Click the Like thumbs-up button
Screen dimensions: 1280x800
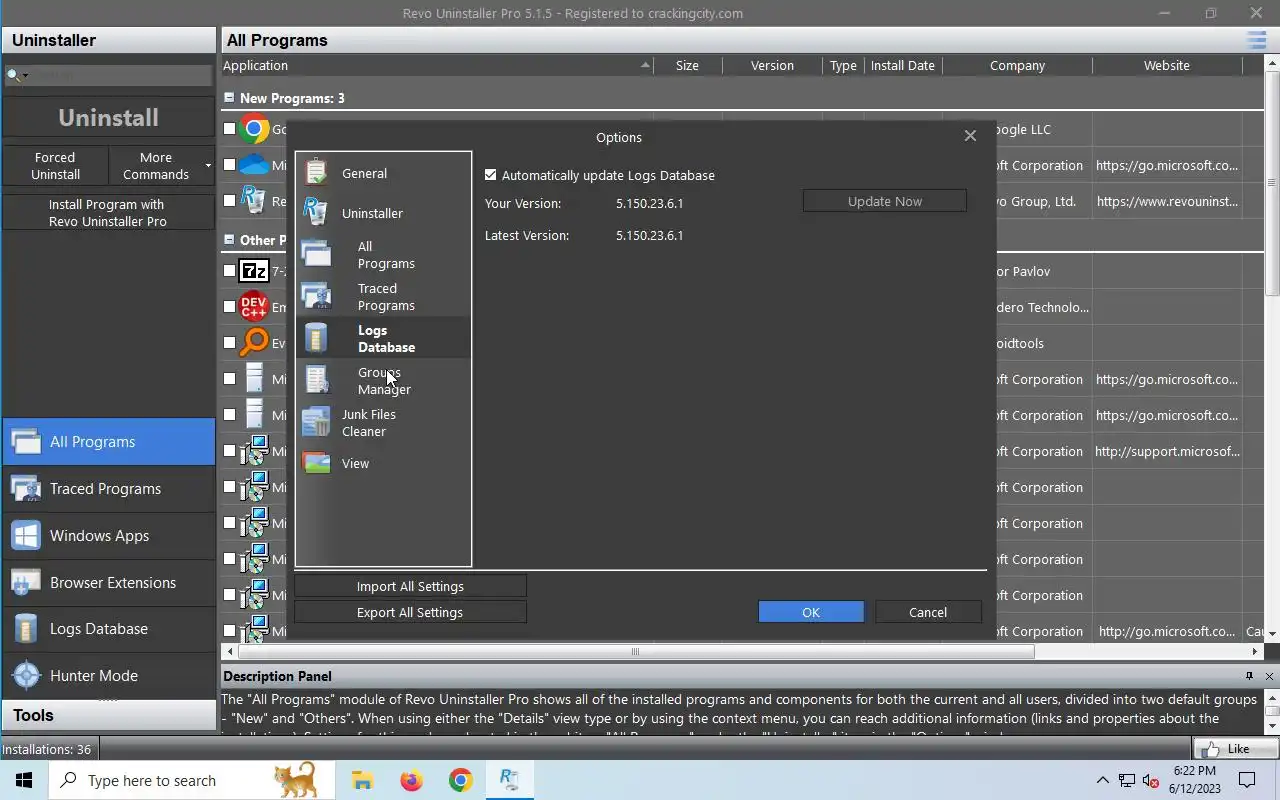[1235, 748]
